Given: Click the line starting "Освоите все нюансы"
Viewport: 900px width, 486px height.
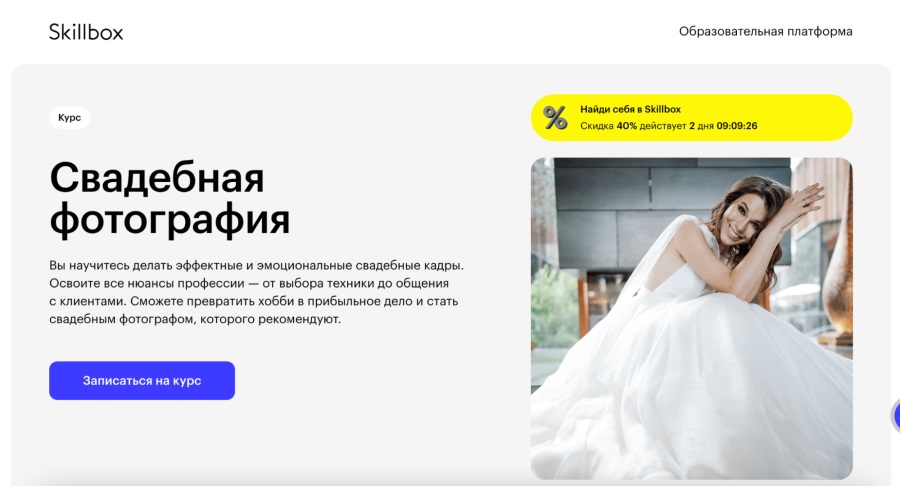Looking at the screenshot, I should [249, 283].
